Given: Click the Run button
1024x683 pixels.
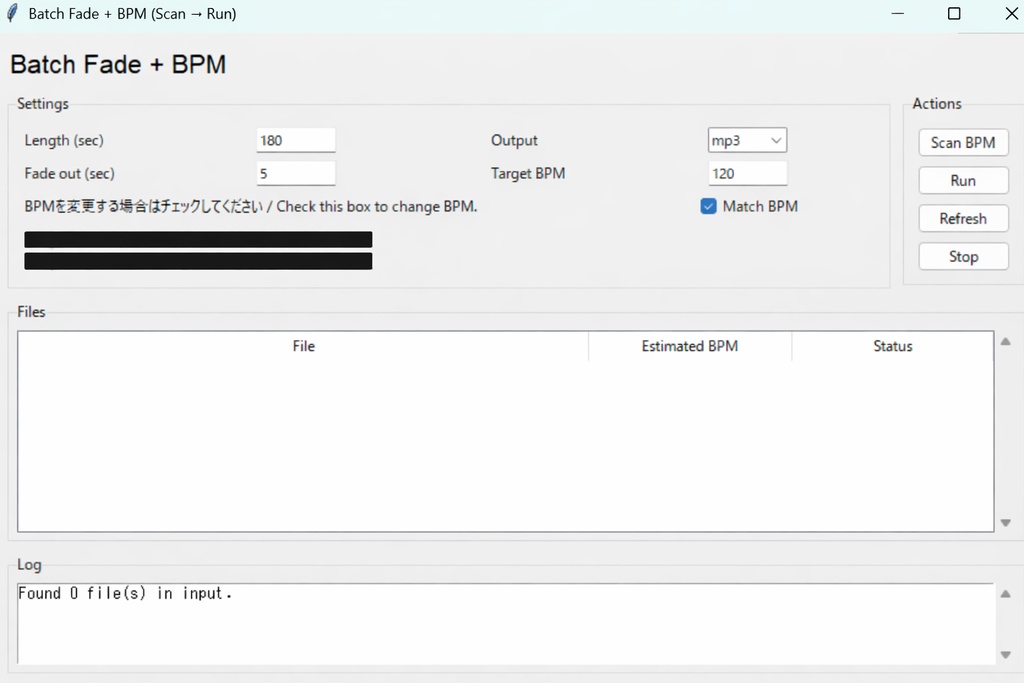Looking at the screenshot, I should point(963,180).
